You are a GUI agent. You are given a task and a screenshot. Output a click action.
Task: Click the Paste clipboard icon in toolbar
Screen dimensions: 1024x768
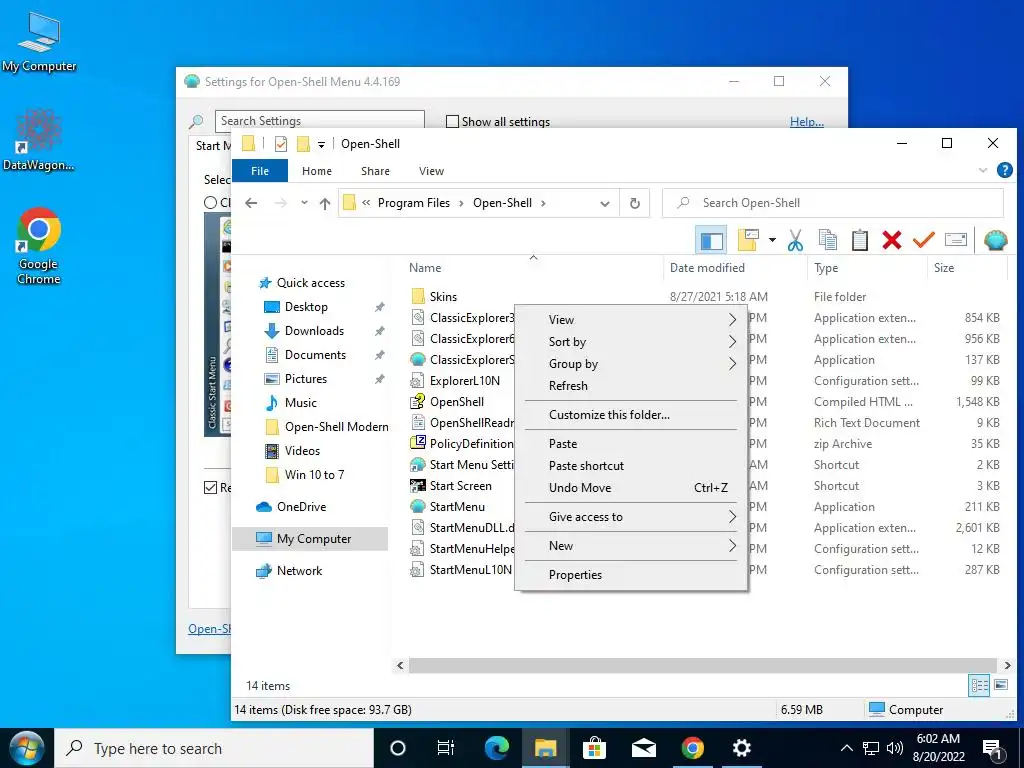[859, 240]
